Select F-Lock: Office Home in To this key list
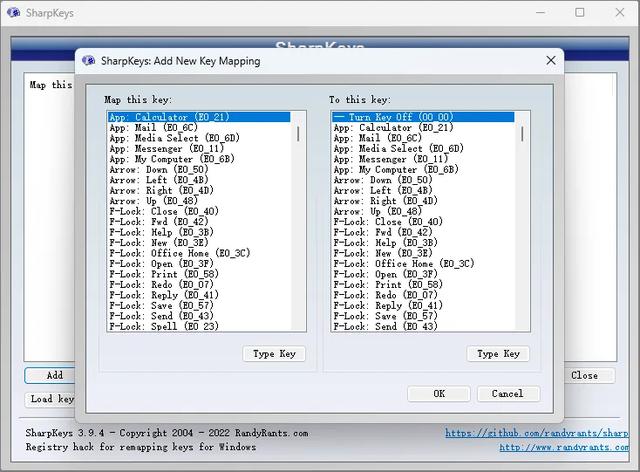Viewport: 640px width, 472px height. [423, 264]
